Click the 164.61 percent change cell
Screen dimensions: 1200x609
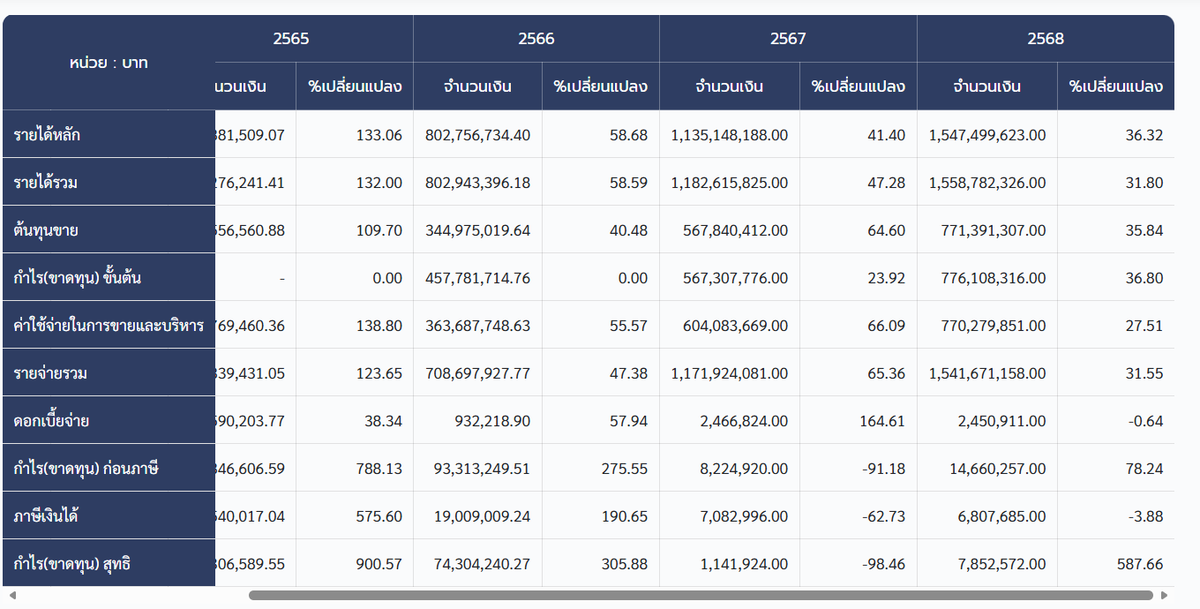tap(859, 420)
